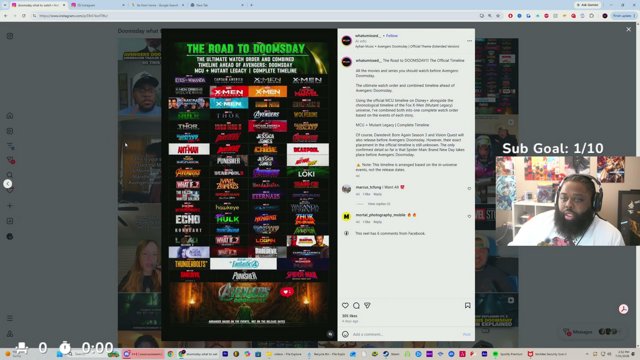Screen dimensions: 640x360
Task: Open profile avatar in Instagram sidebar
Action: click(x=10, y=236)
